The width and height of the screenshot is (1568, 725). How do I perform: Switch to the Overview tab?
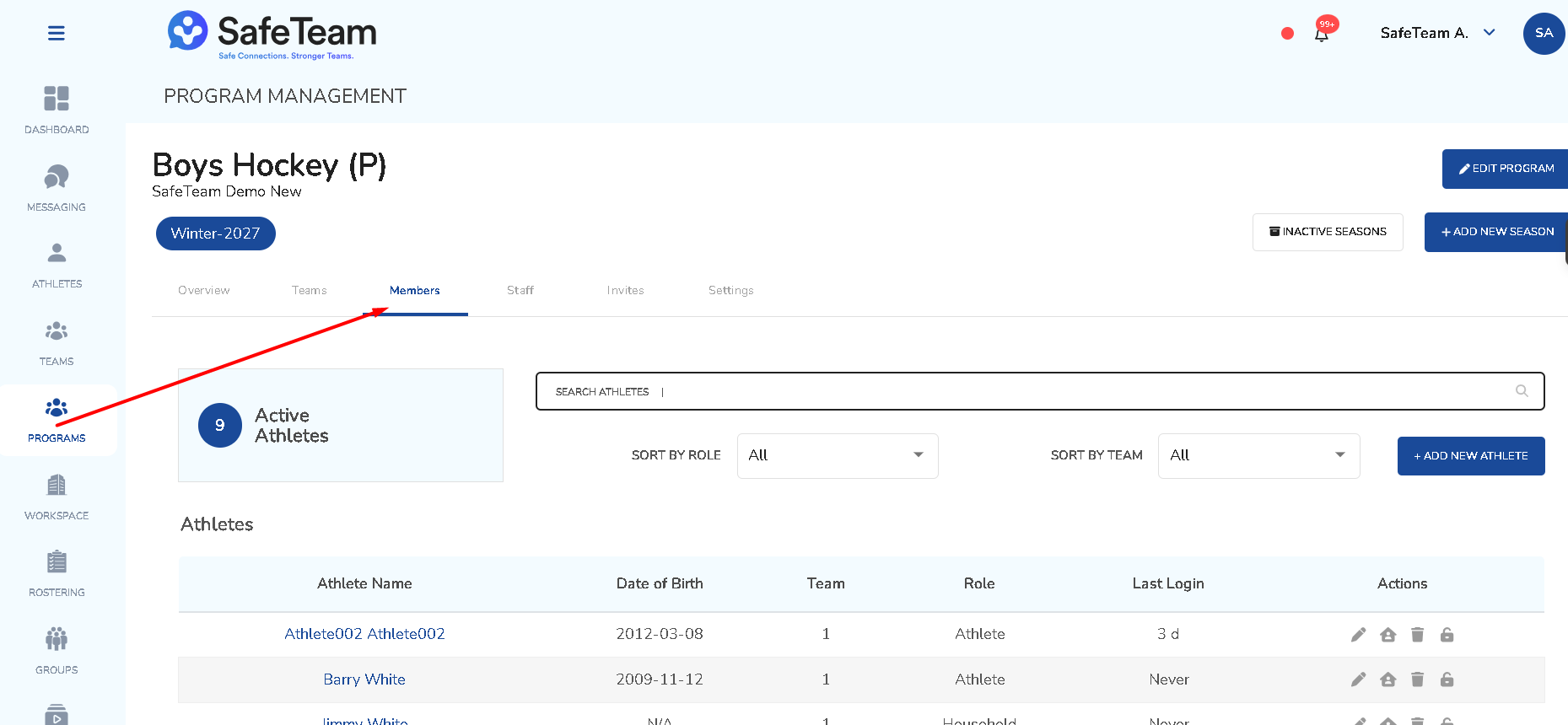(x=204, y=290)
